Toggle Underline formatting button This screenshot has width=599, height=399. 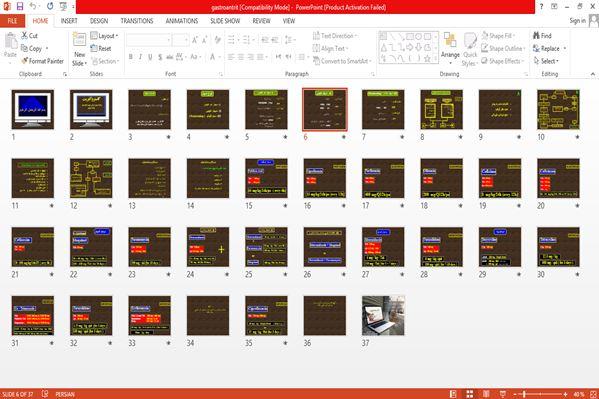(151, 57)
